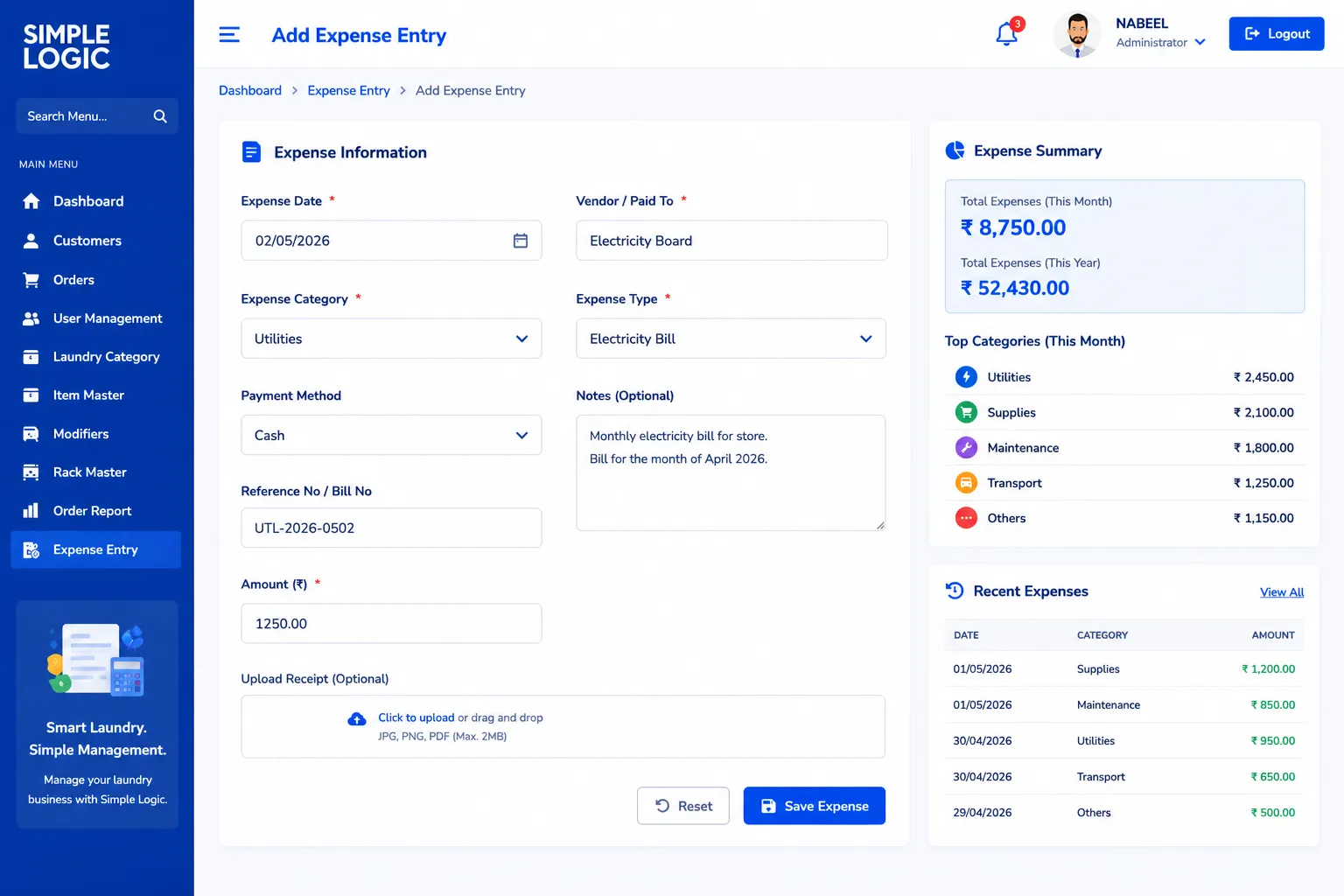This screenshot has width=1344, height=896.
Task: Click the Reset button
Action: click(x=683, y=806)
